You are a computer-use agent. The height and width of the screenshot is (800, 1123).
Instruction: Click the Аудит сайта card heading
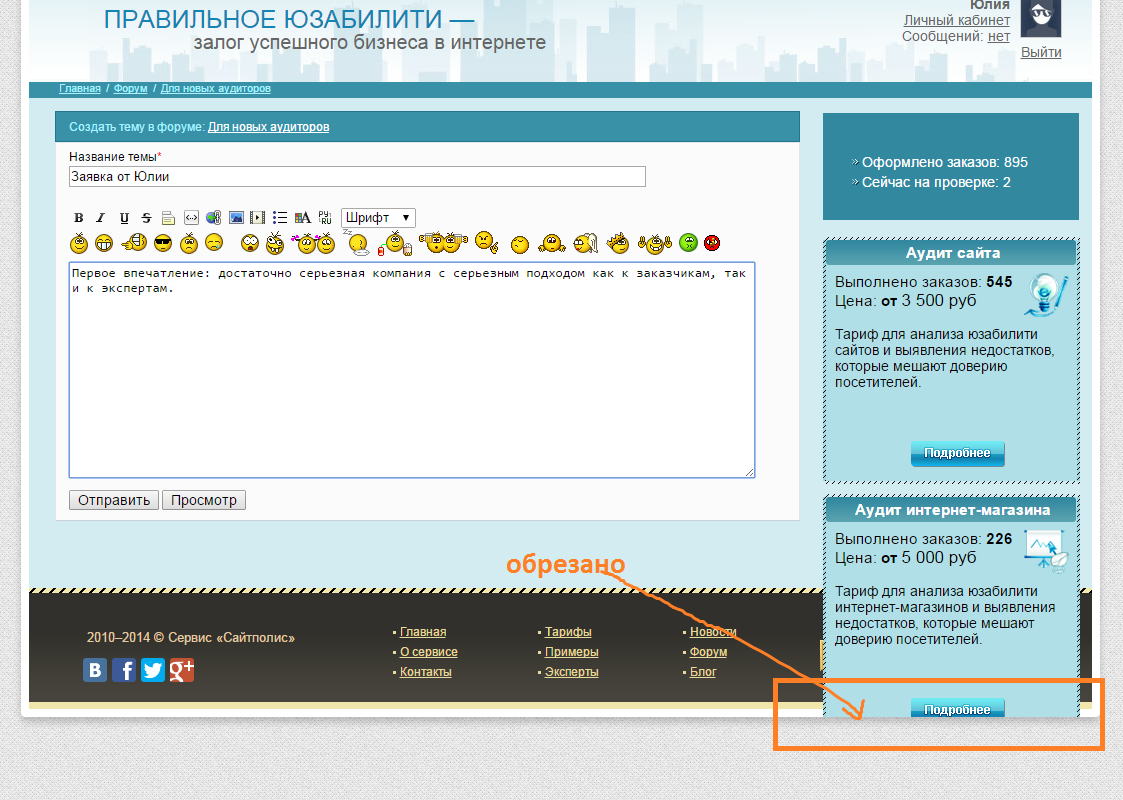pos(953,253)
